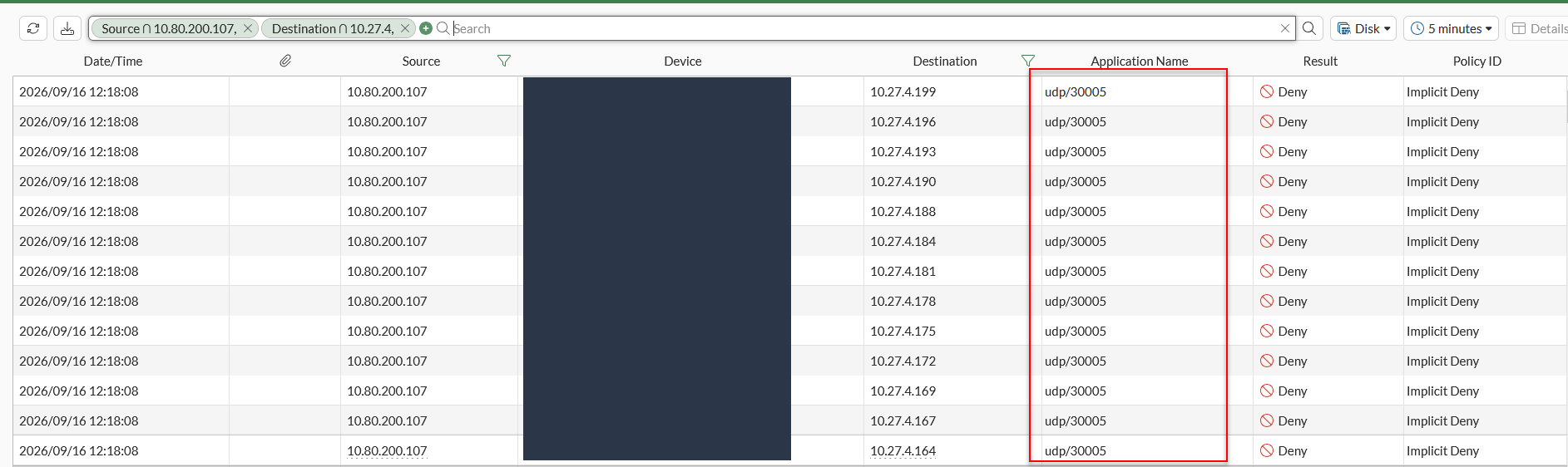
Task: Click the Application Name column header
Action: 1140,61
